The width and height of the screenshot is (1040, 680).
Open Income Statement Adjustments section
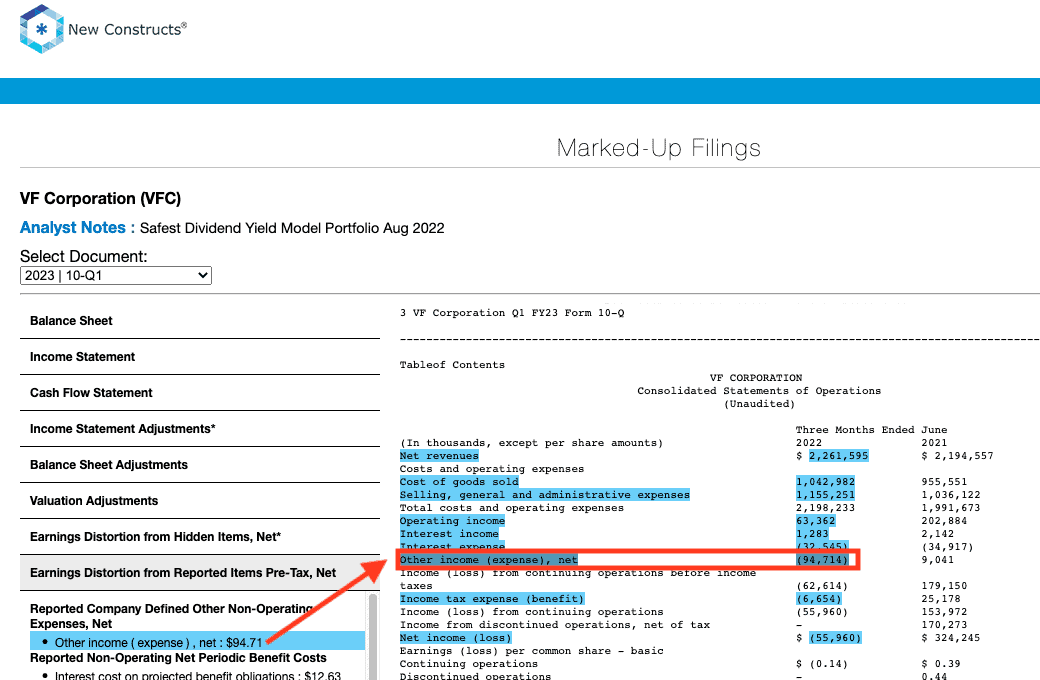coord(200,429)
